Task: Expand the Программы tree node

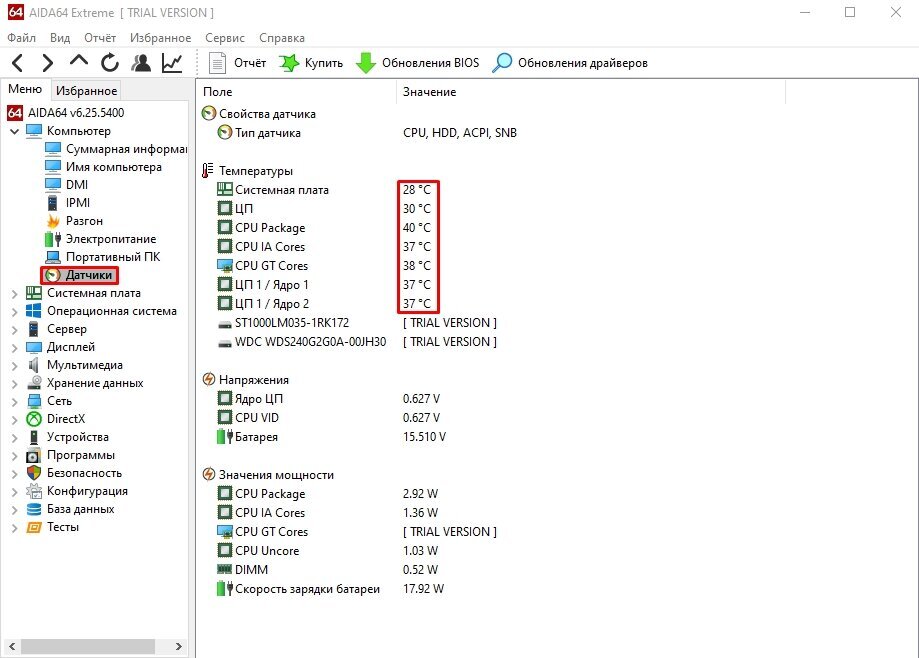Action: [15, 456]
